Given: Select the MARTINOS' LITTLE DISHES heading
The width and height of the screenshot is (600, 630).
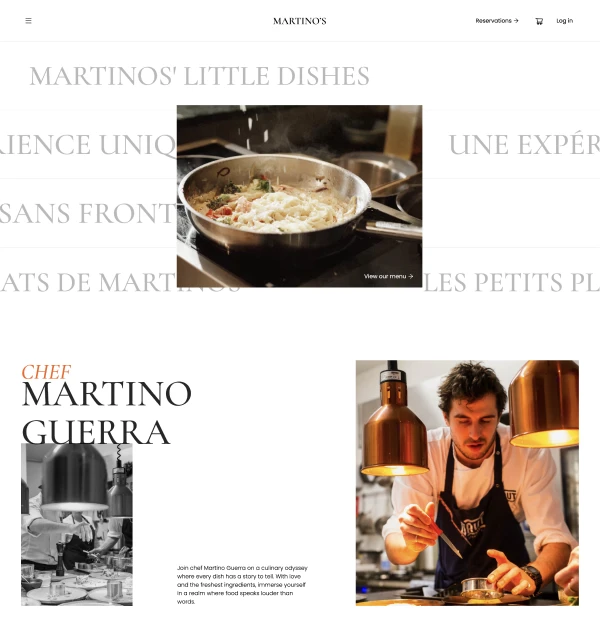Looking at the screenshot, I should click(x=199, y=76).
